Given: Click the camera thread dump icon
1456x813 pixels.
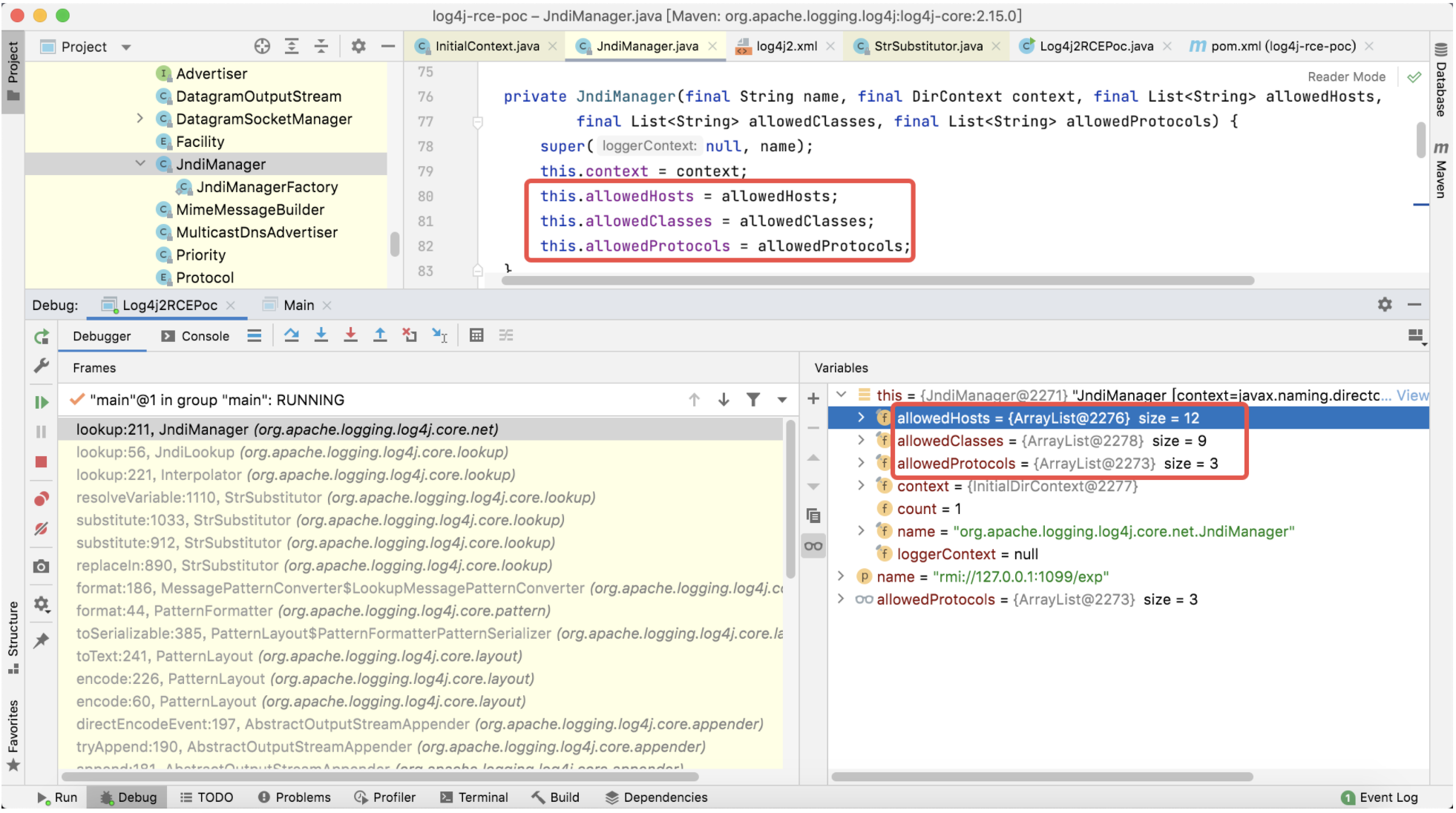Looking at the screenshot, I should pos(42,567).
